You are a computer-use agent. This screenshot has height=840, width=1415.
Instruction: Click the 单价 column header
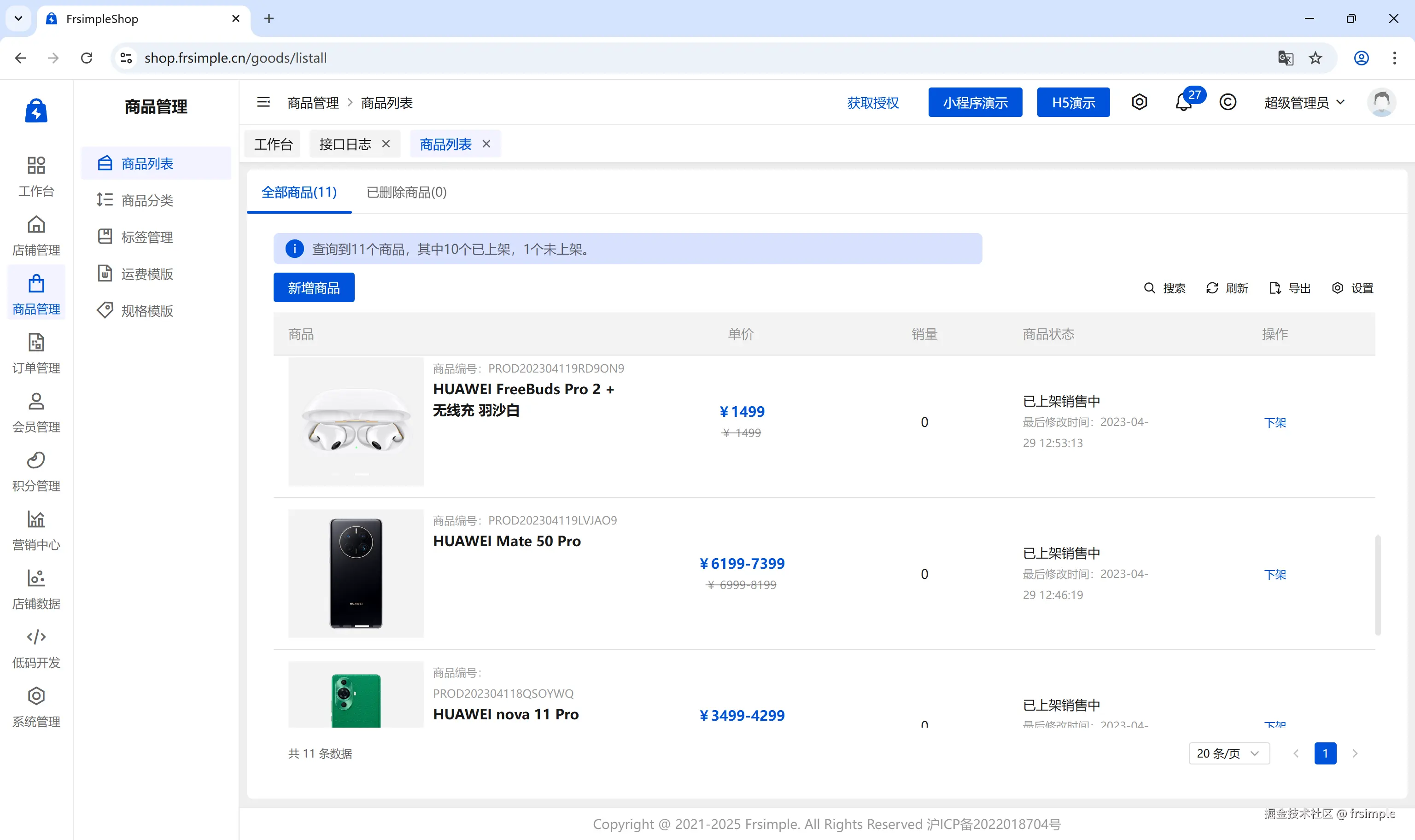click(x=740, y=334)
